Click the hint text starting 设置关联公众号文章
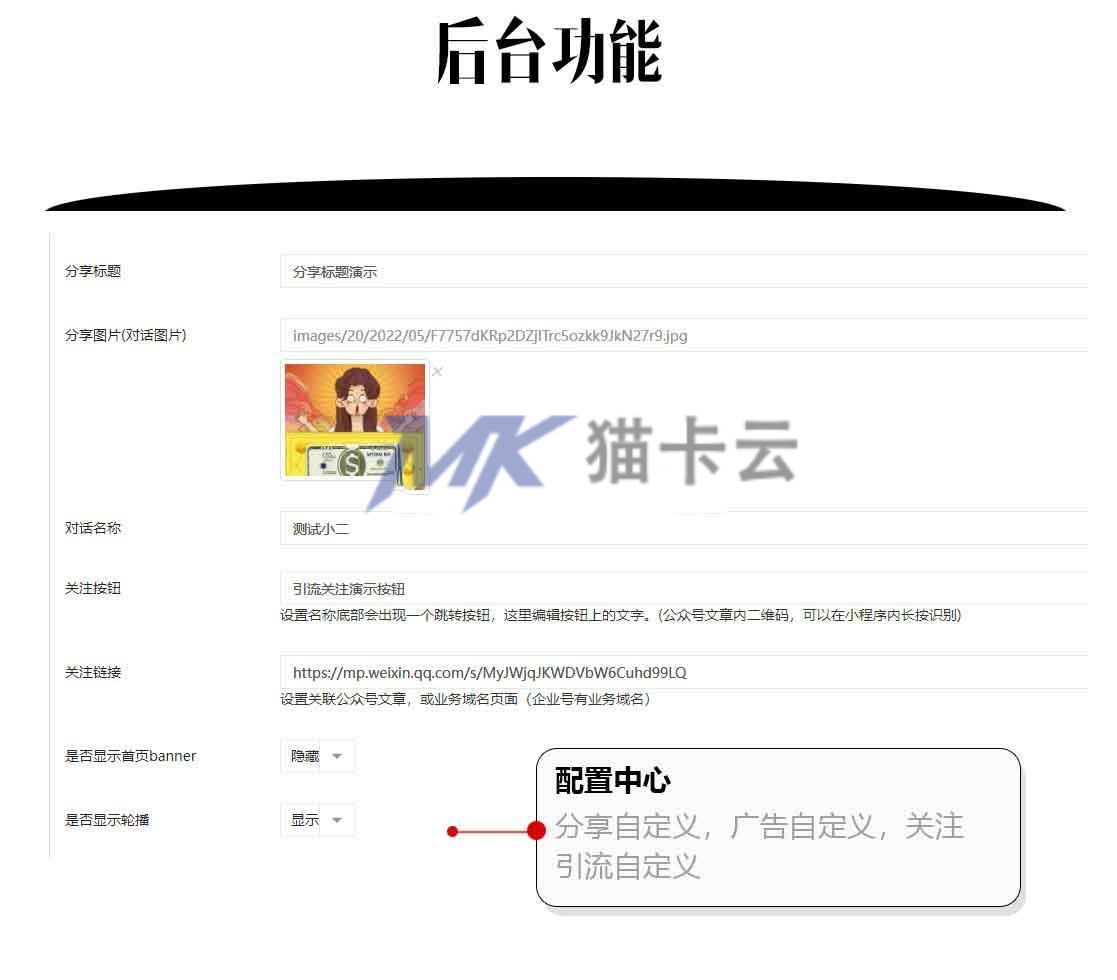 pyautogui.click(x=465, y=699)
